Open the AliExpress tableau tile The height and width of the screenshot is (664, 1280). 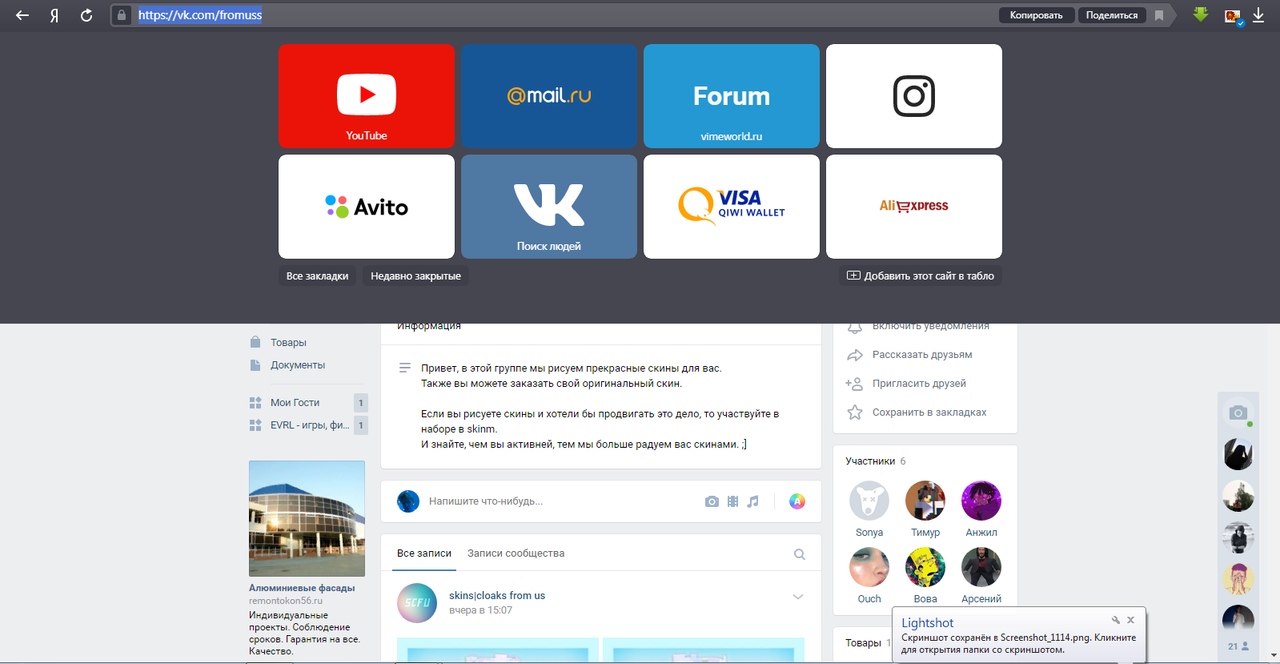click(x=914, y=206)
